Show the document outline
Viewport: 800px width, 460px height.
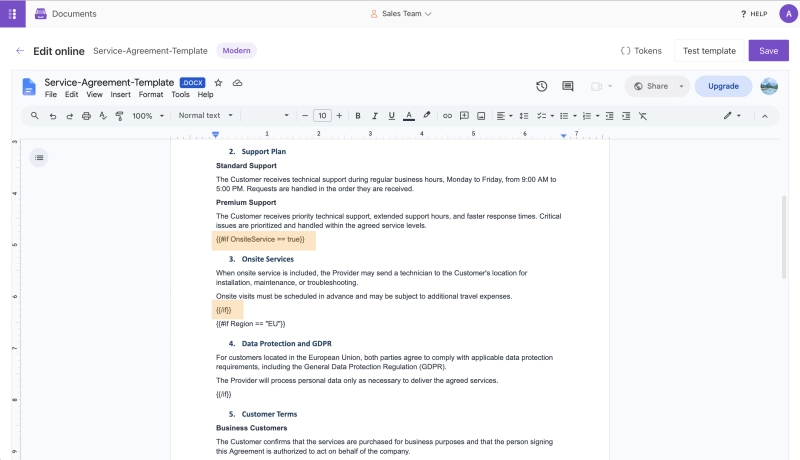pyautogui.click(x=39, y=158)
